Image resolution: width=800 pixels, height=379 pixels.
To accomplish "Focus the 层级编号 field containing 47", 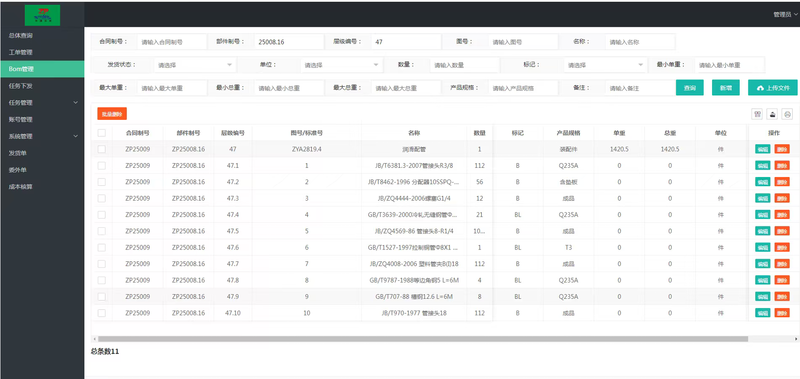I will (x=406, y=42).
